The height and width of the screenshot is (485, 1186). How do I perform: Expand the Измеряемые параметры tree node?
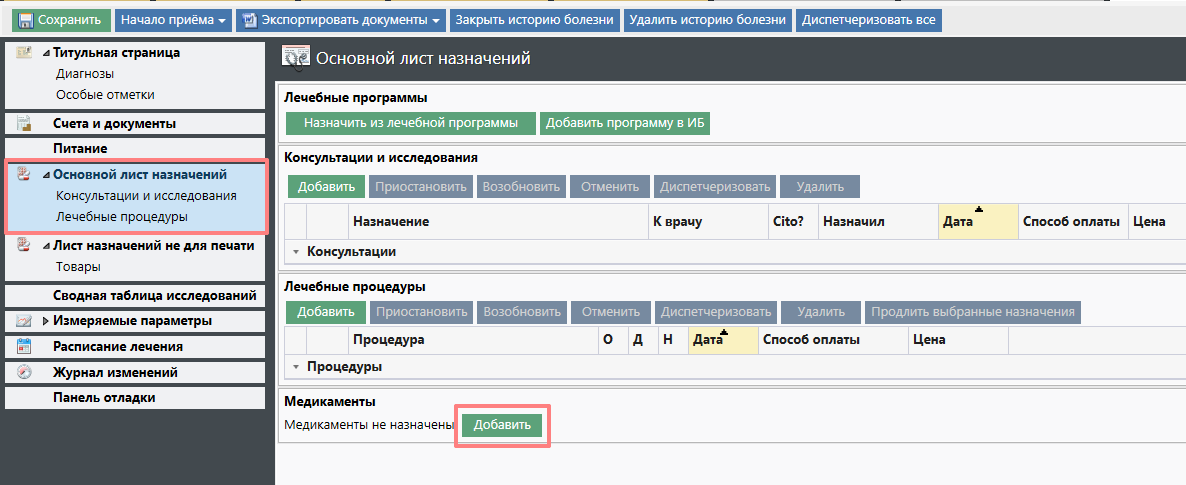click(46, 321)
